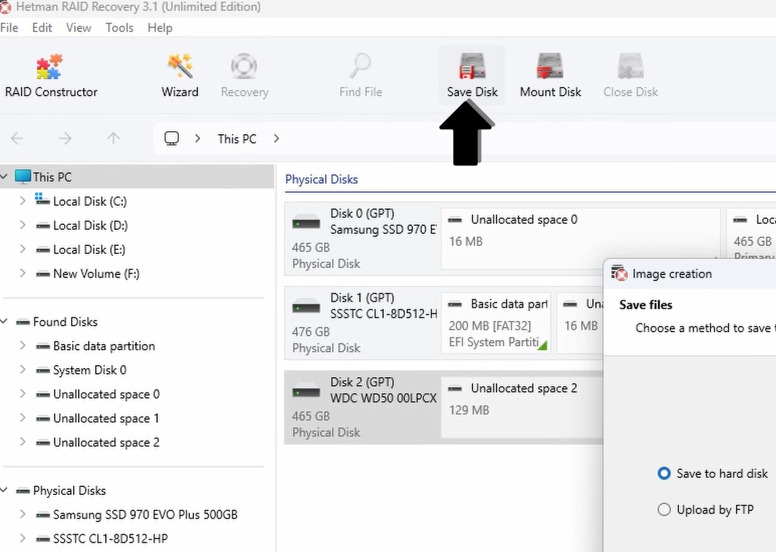
Task: Click the Hetman app icon in title bar
Action: point(5,7)
